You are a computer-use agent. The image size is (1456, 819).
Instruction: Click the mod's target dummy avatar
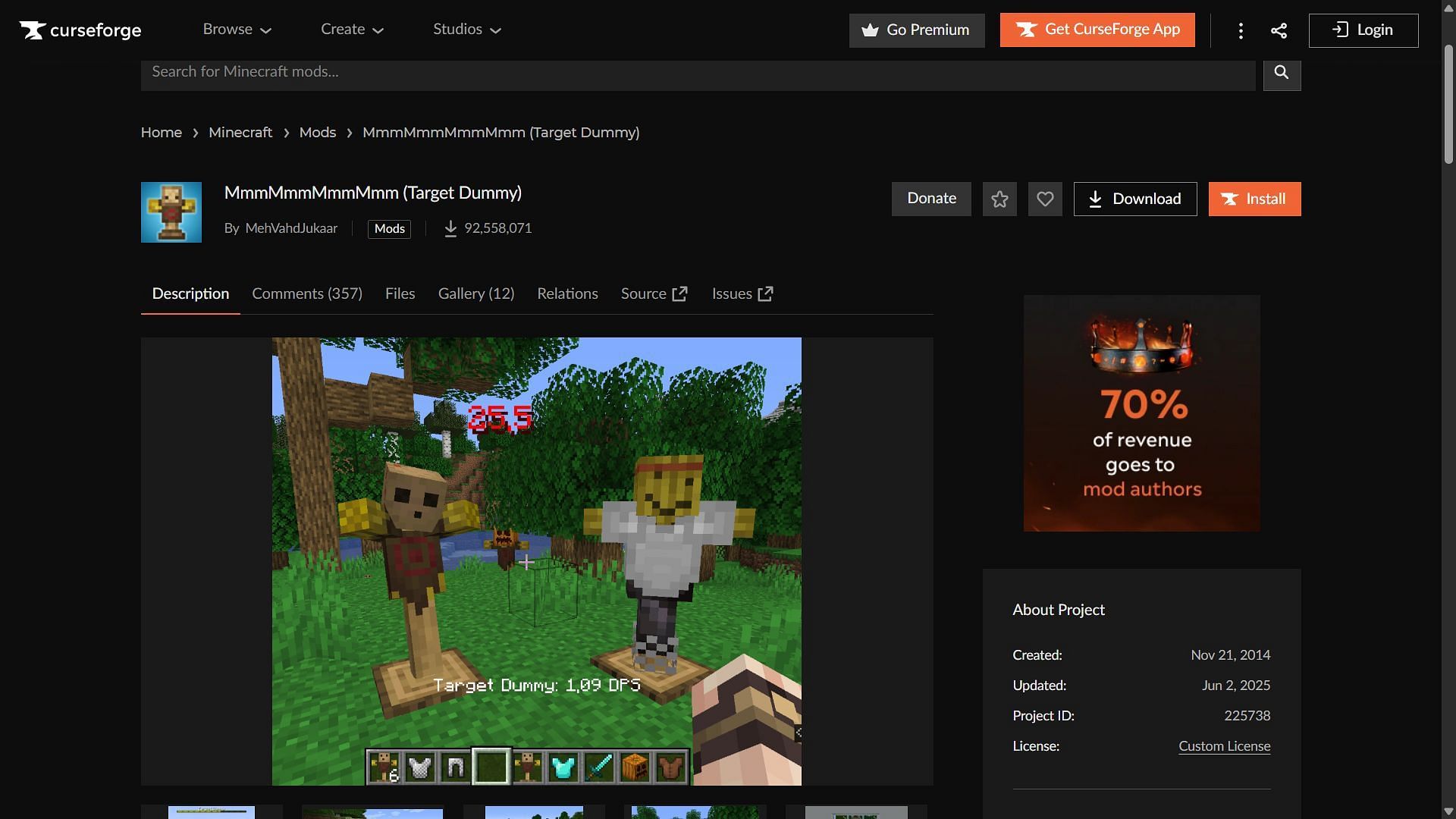pyautogui.click(x=171, y=212)
